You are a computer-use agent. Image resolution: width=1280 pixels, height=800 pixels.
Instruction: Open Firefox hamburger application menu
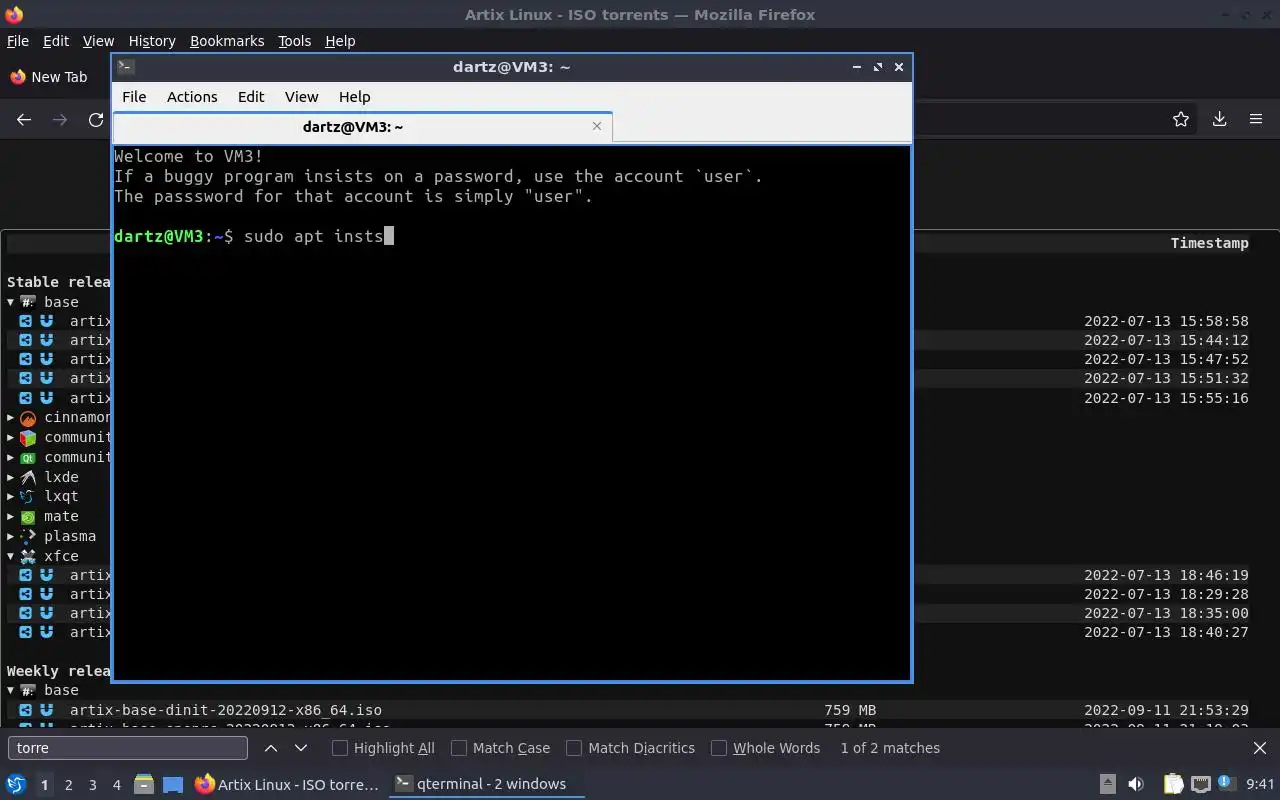1256,119
